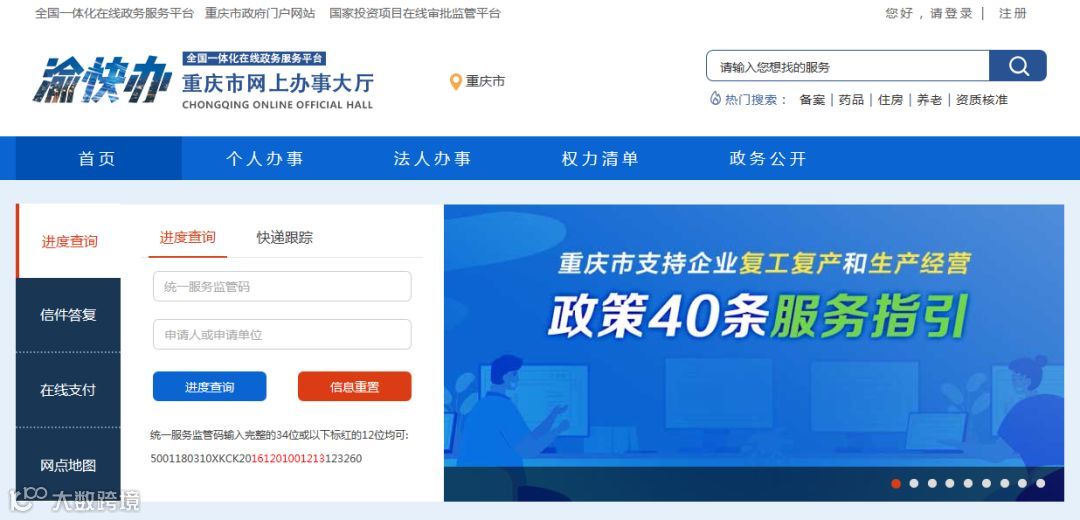Click the 注册 link
Viewport: 1080px width, 520px height.
(1012, 13)
